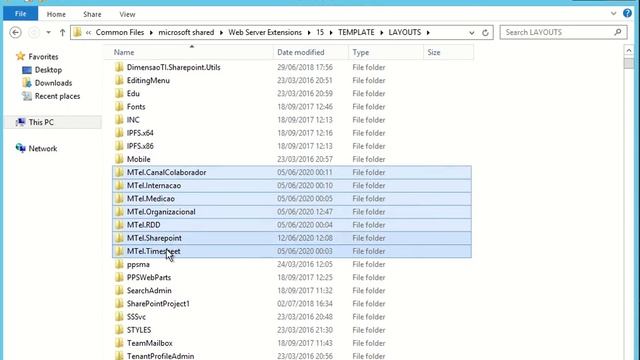
Task: Select the INC folder icon
Action: [x=119, y=120]
